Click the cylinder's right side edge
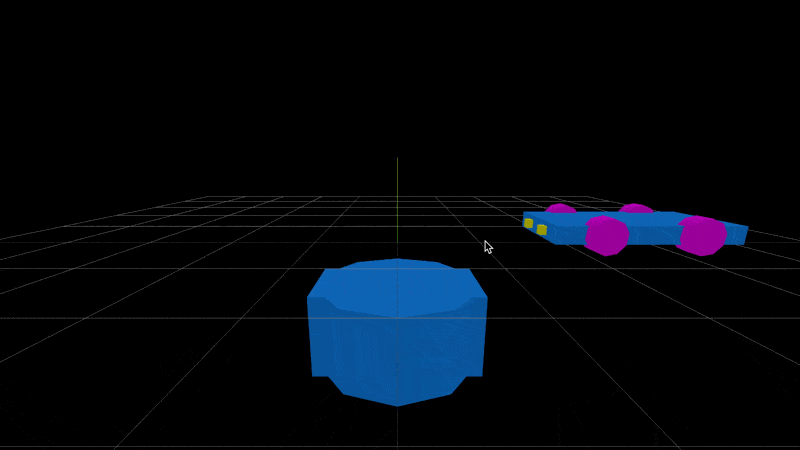Screen dimensions: 800x450 pos(485,335)
